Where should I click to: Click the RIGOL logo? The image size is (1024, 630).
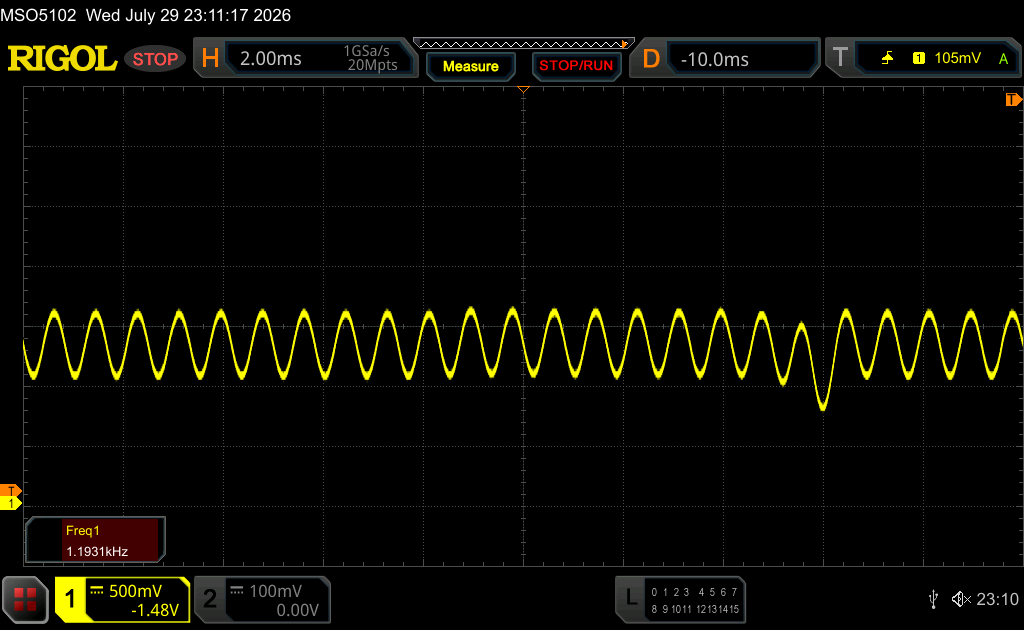click(x=62, y=59)
